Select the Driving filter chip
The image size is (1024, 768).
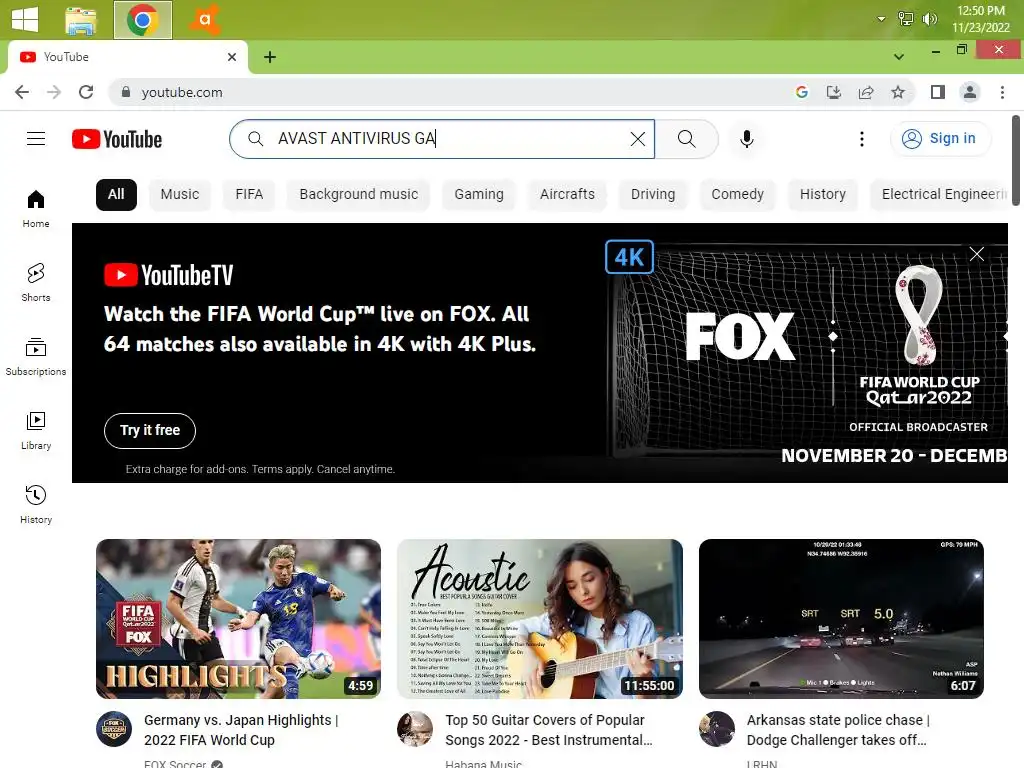coord(652,195)
